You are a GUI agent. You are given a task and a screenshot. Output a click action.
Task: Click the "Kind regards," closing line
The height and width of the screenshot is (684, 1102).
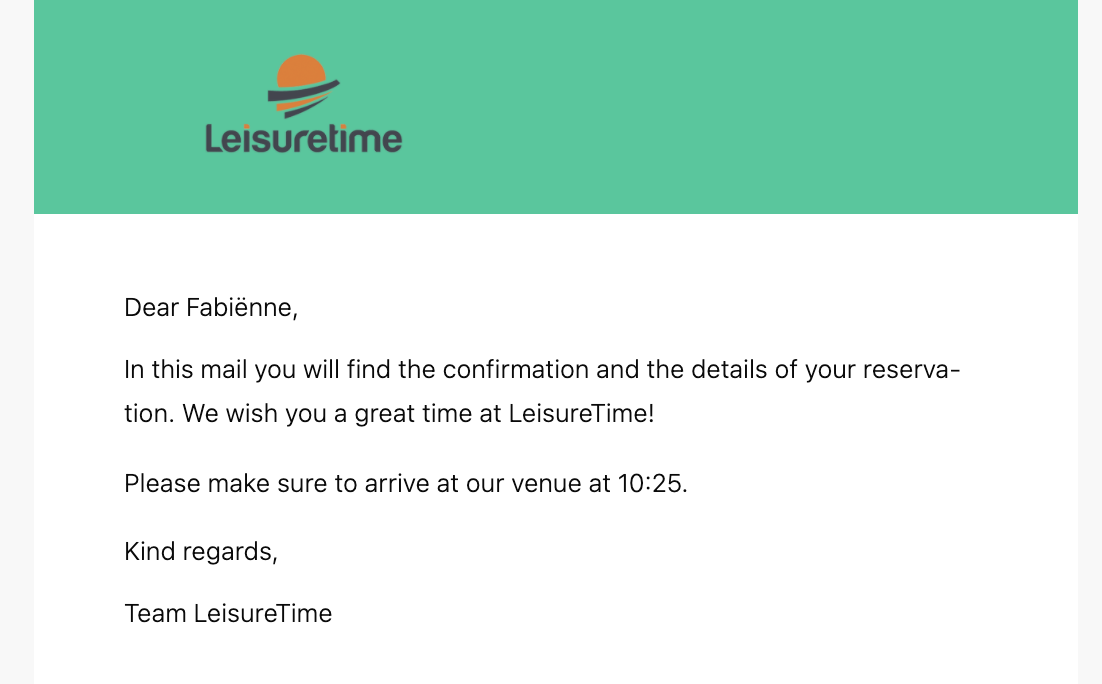pyautogui.click(x=201, y=552)
